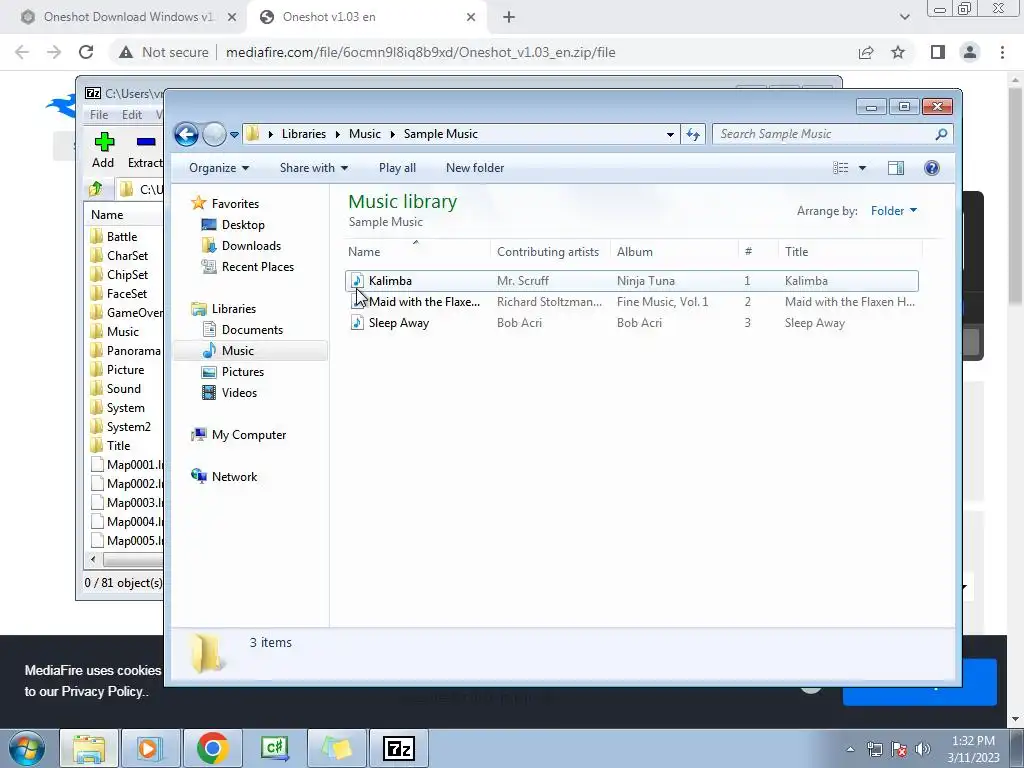Click Sample Music in the breadcrumb
Screen dimensions: 1024x768
click(x=441, y=134)
